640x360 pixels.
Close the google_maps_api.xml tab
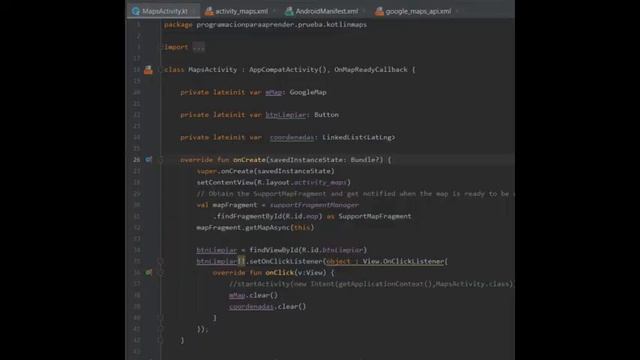[x=457, y=11]
